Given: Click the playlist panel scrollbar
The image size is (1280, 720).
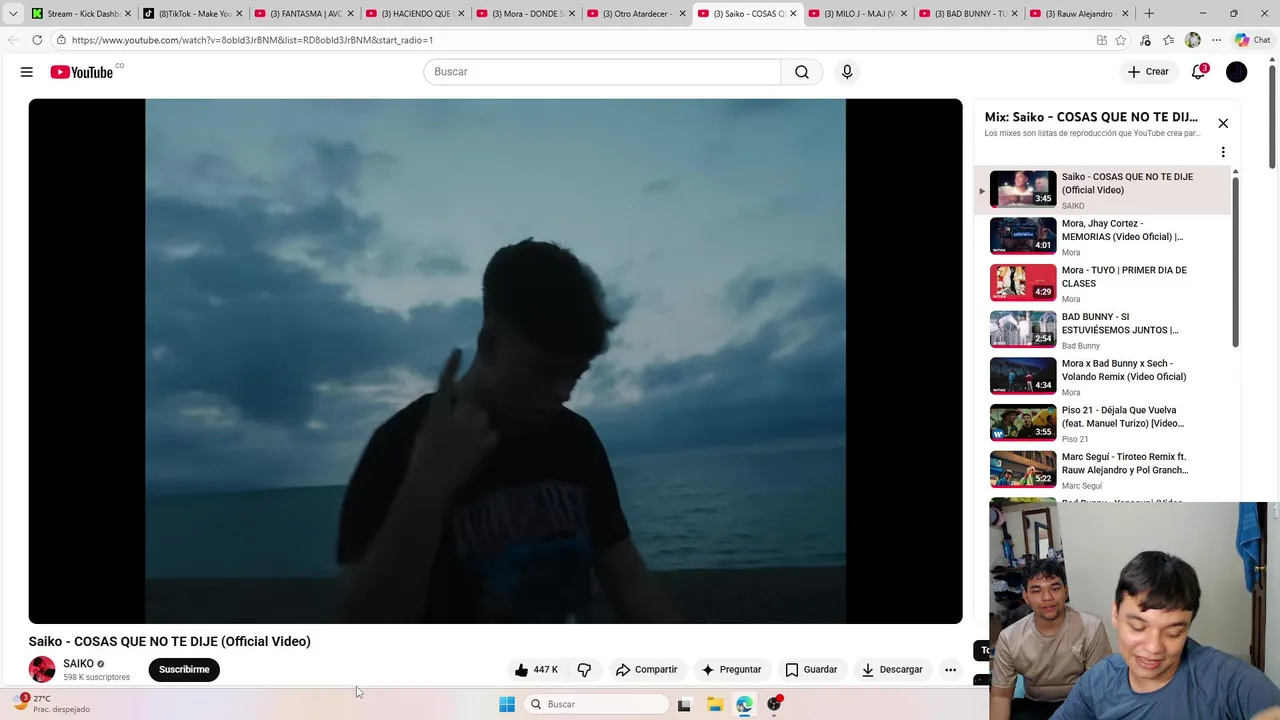Looking at the screenshot, I should pos(1236,262).
